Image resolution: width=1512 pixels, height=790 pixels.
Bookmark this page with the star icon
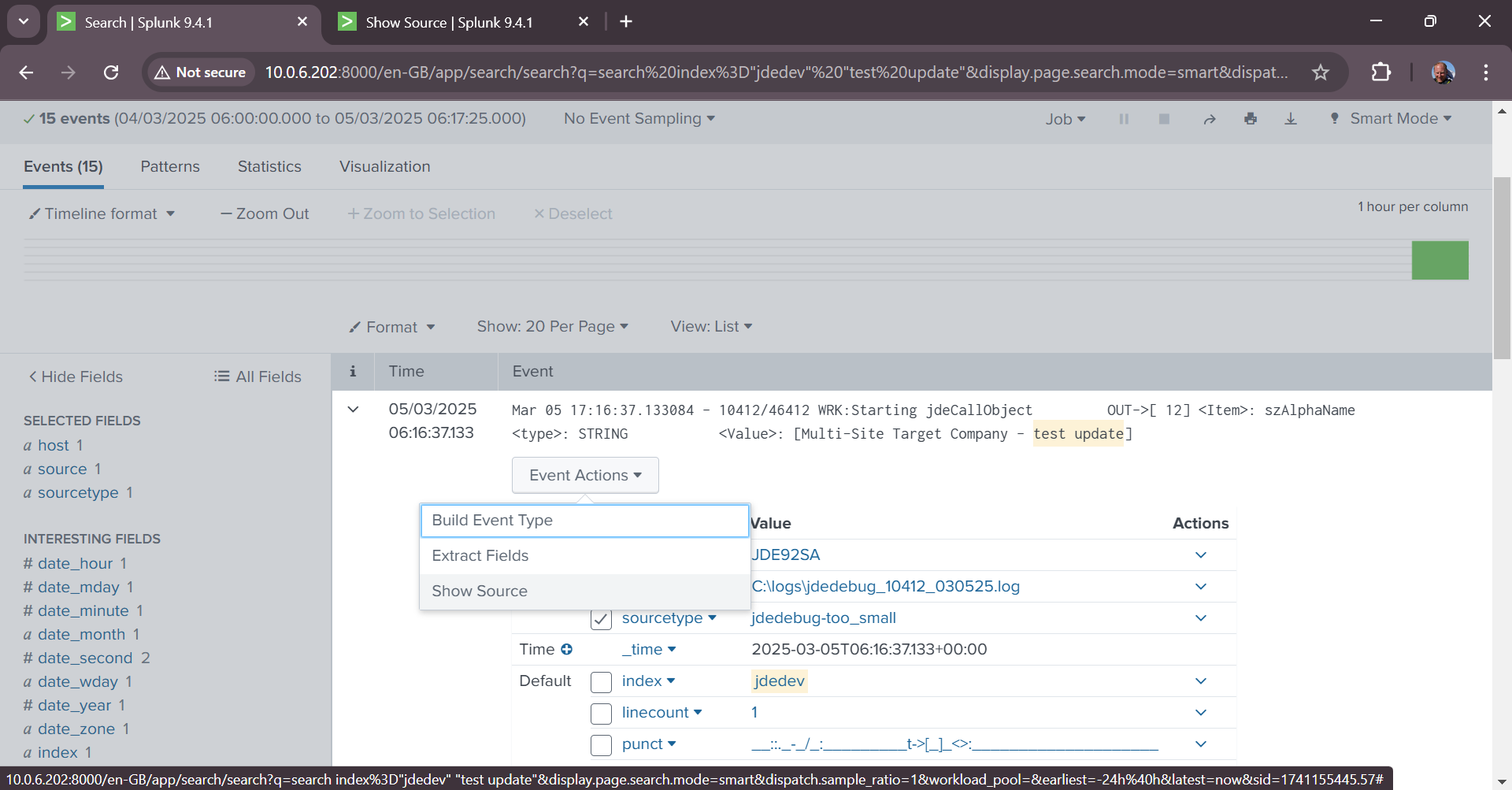pyautogui.click(x=1321, y=72)
